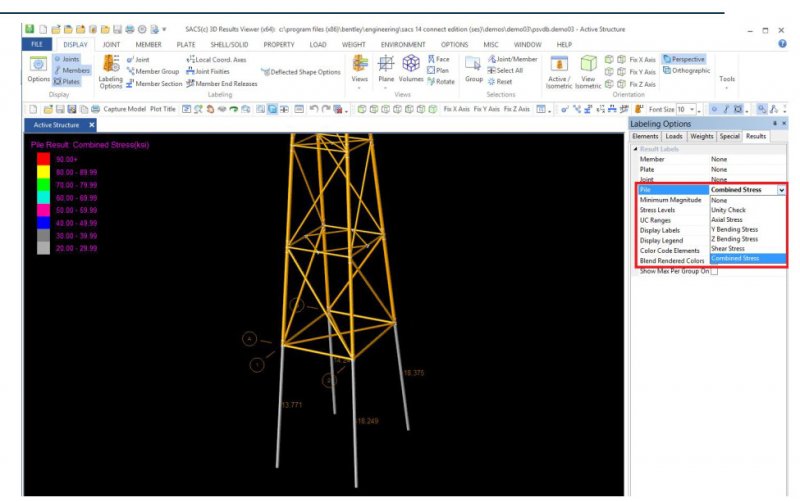Image resolution: width=800 pixels, height=502 pixels.
Task: Click the Active / Isometric view icon
Action: pos(559,72)
